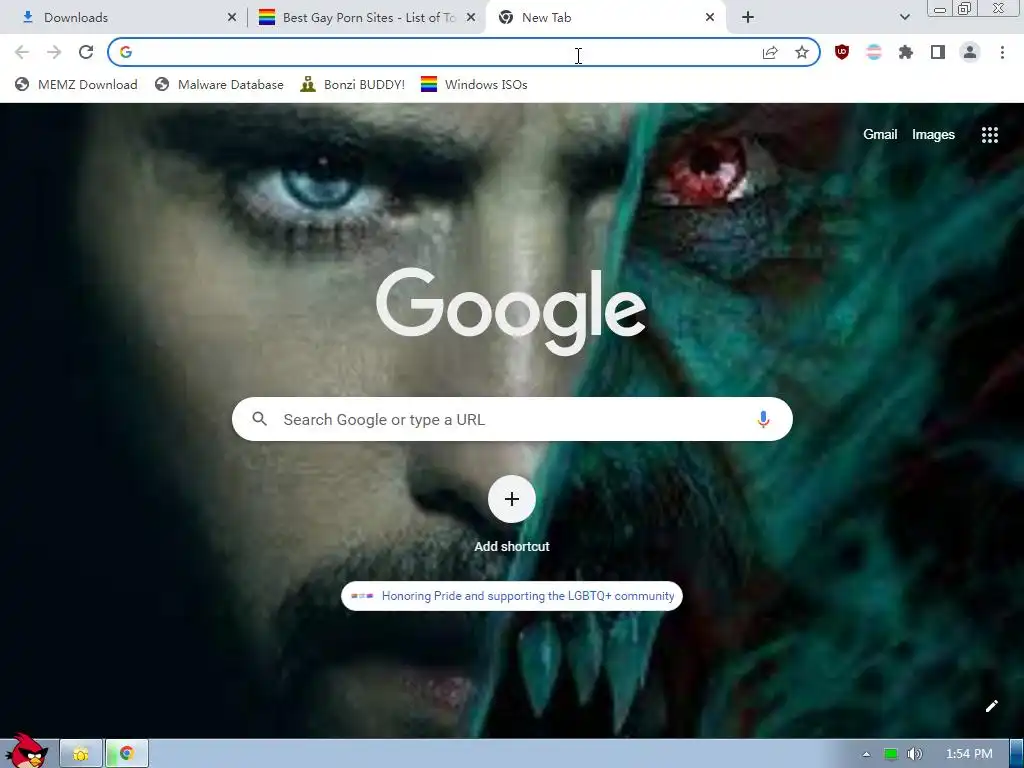
Task: Open a new tab with the plus
Action: [x=748, y=18]
